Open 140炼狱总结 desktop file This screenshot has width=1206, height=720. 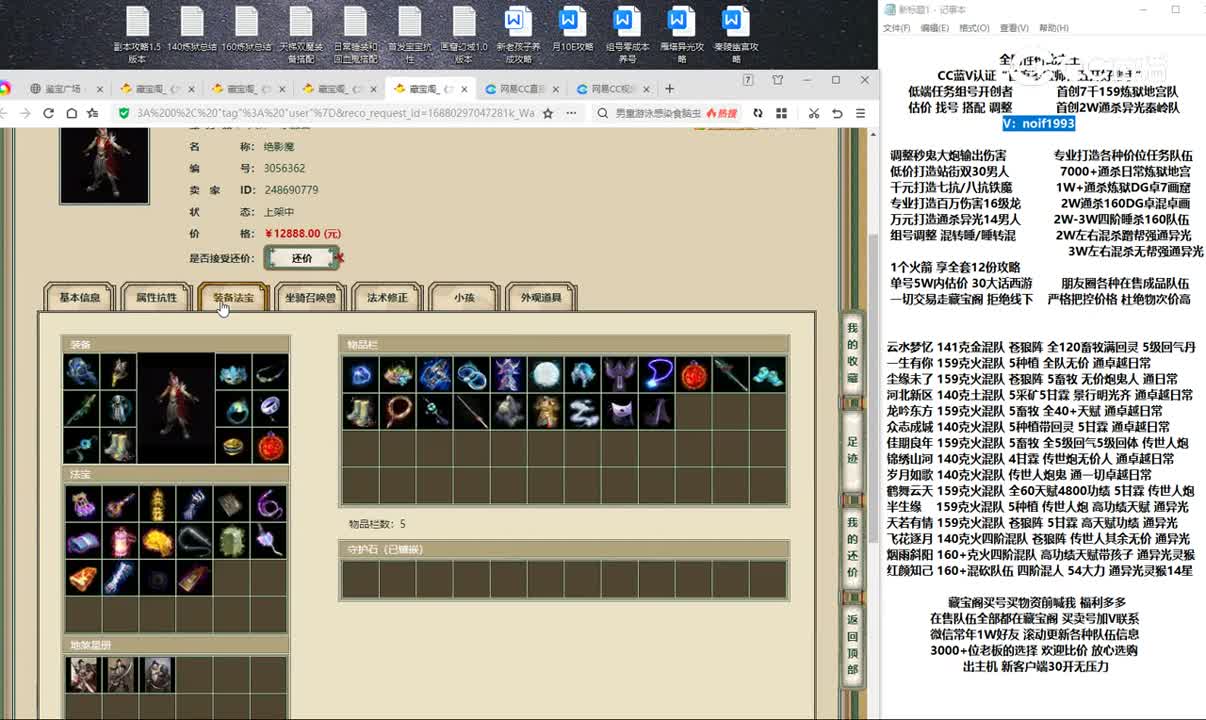(x=192, y=30)
